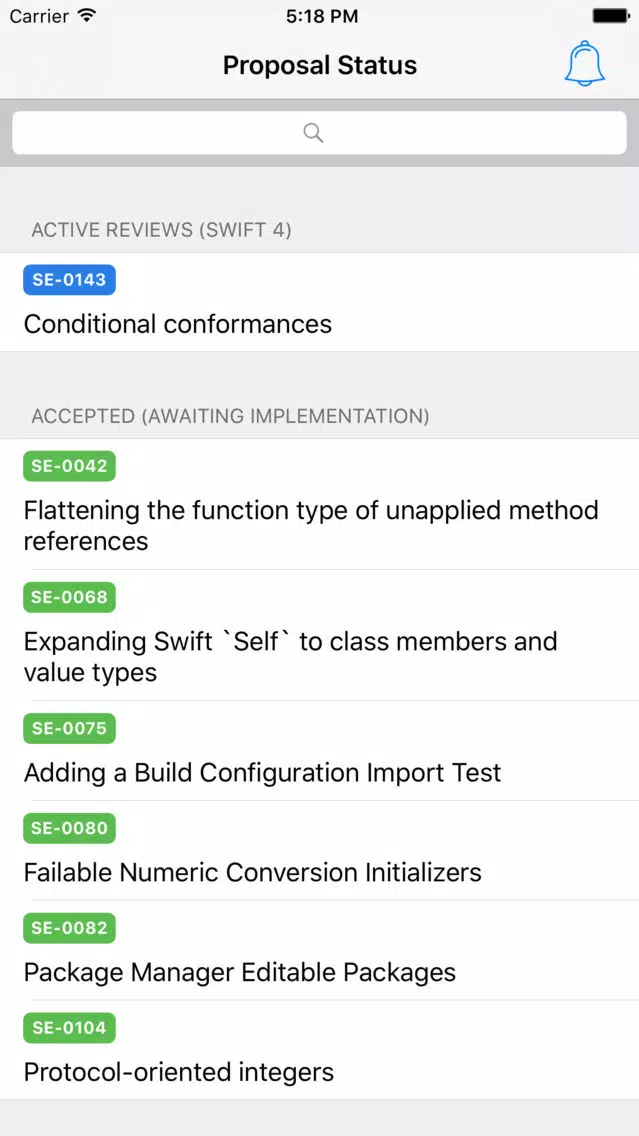Open Flattening the function type proposal
This screenshot has height=1136, width=639.
click(320, 504)
